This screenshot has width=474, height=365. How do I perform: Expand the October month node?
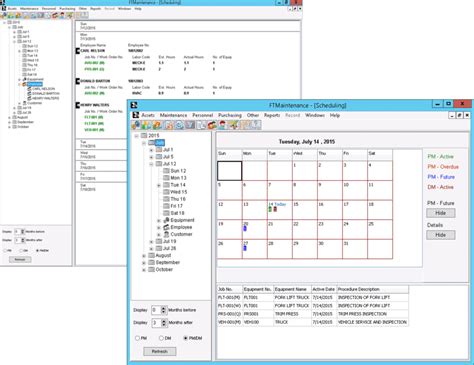coord(144,270)
